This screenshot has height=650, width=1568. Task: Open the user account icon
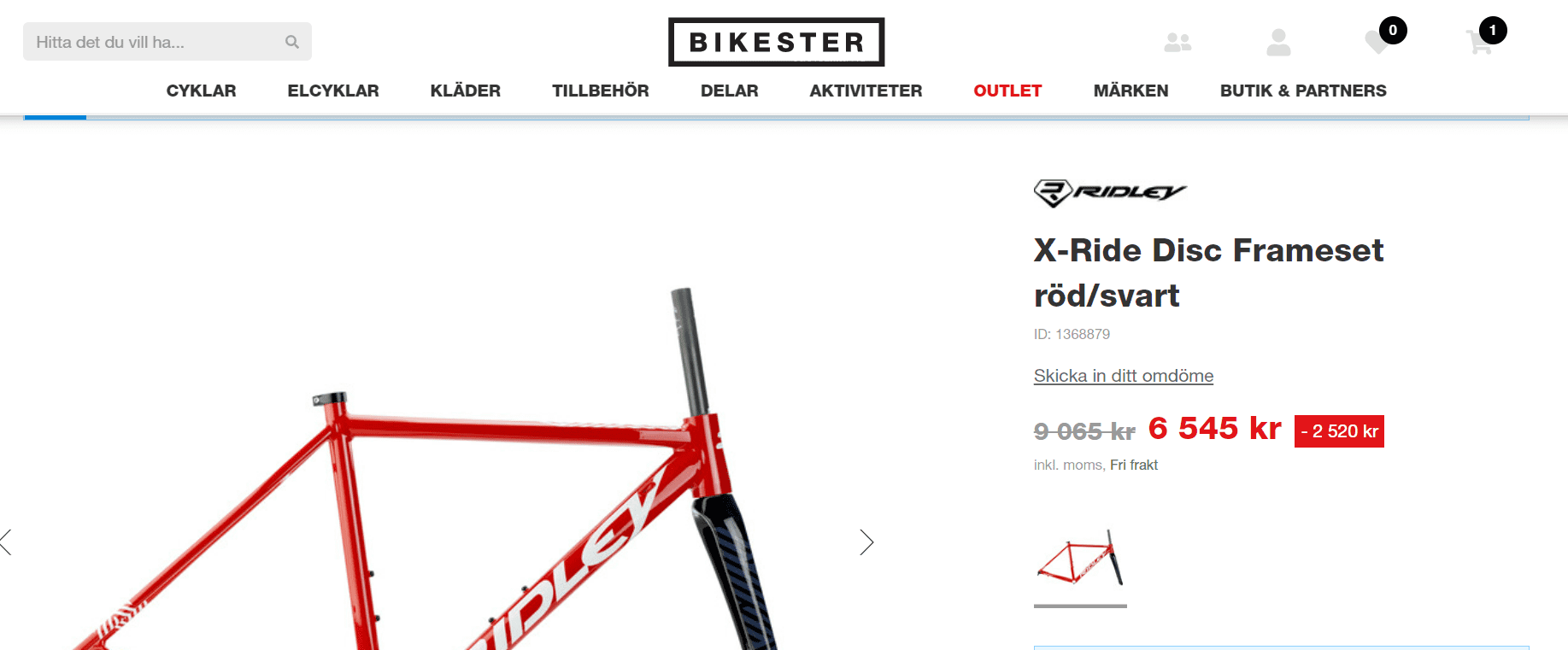[1278, 42]
